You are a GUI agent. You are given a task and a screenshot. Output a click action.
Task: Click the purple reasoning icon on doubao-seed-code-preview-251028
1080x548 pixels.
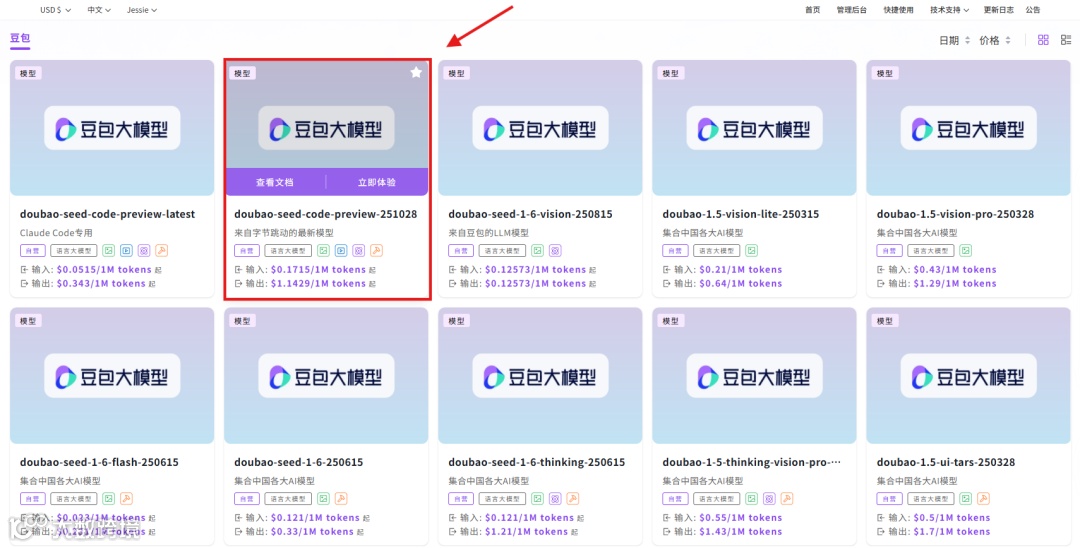(358, 251)
